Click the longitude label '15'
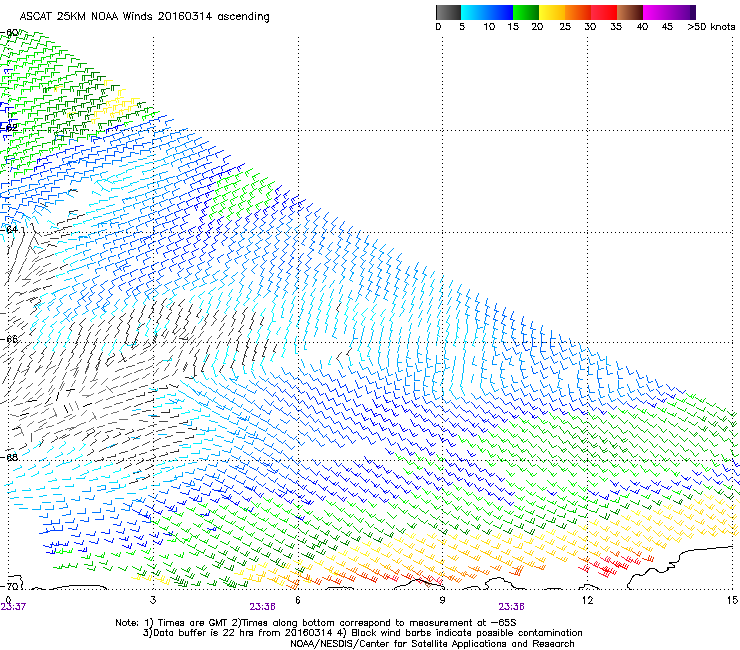This screenshot has height=650, width=740. tap(732, 600)
